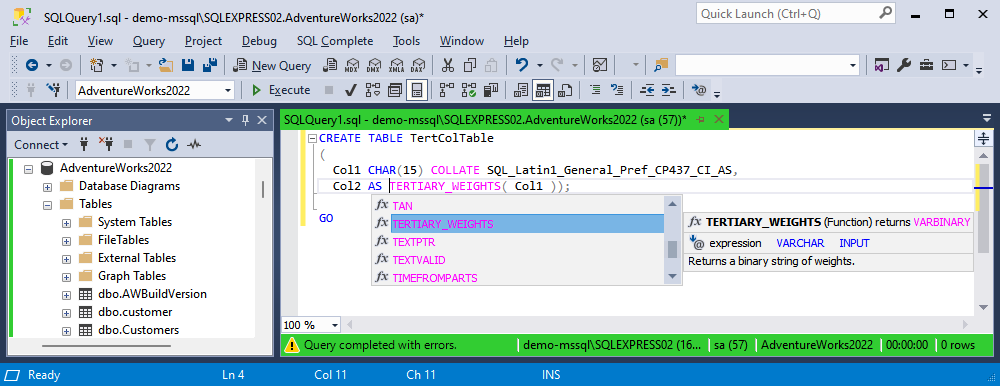The image size is (1000, 386).
Task: Click the Save All icon
Action: [209, 65]
